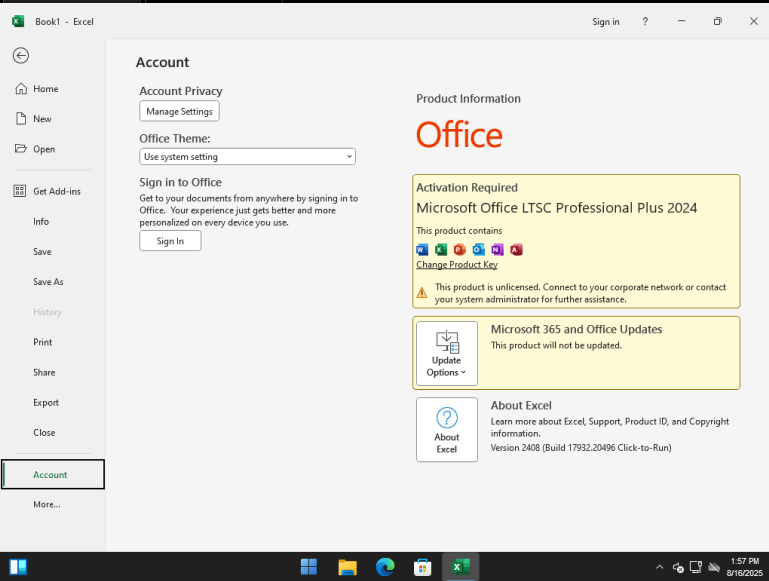Click the About Excel button
Viewport: 769px width, 581px height.
(447, 429)
